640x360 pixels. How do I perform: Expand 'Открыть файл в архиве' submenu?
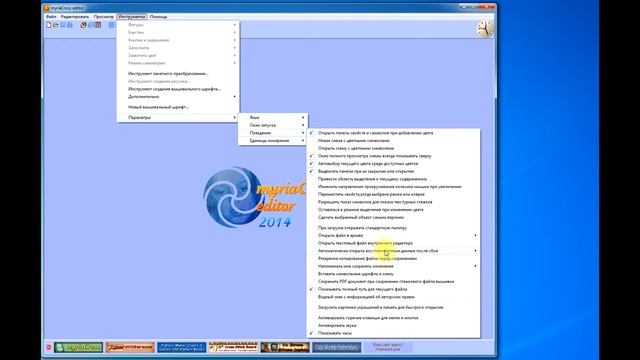click(x=393, y=236)
